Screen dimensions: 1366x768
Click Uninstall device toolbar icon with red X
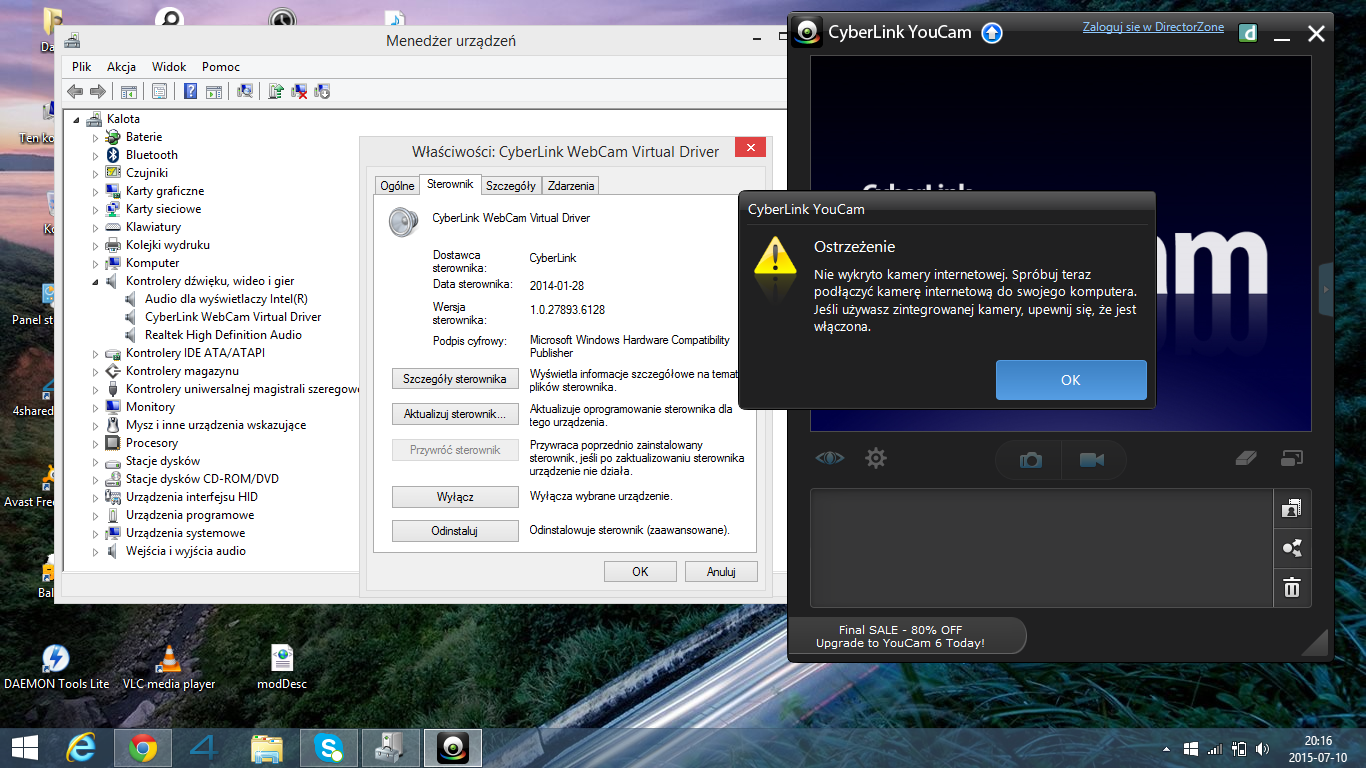pos(299,91)
